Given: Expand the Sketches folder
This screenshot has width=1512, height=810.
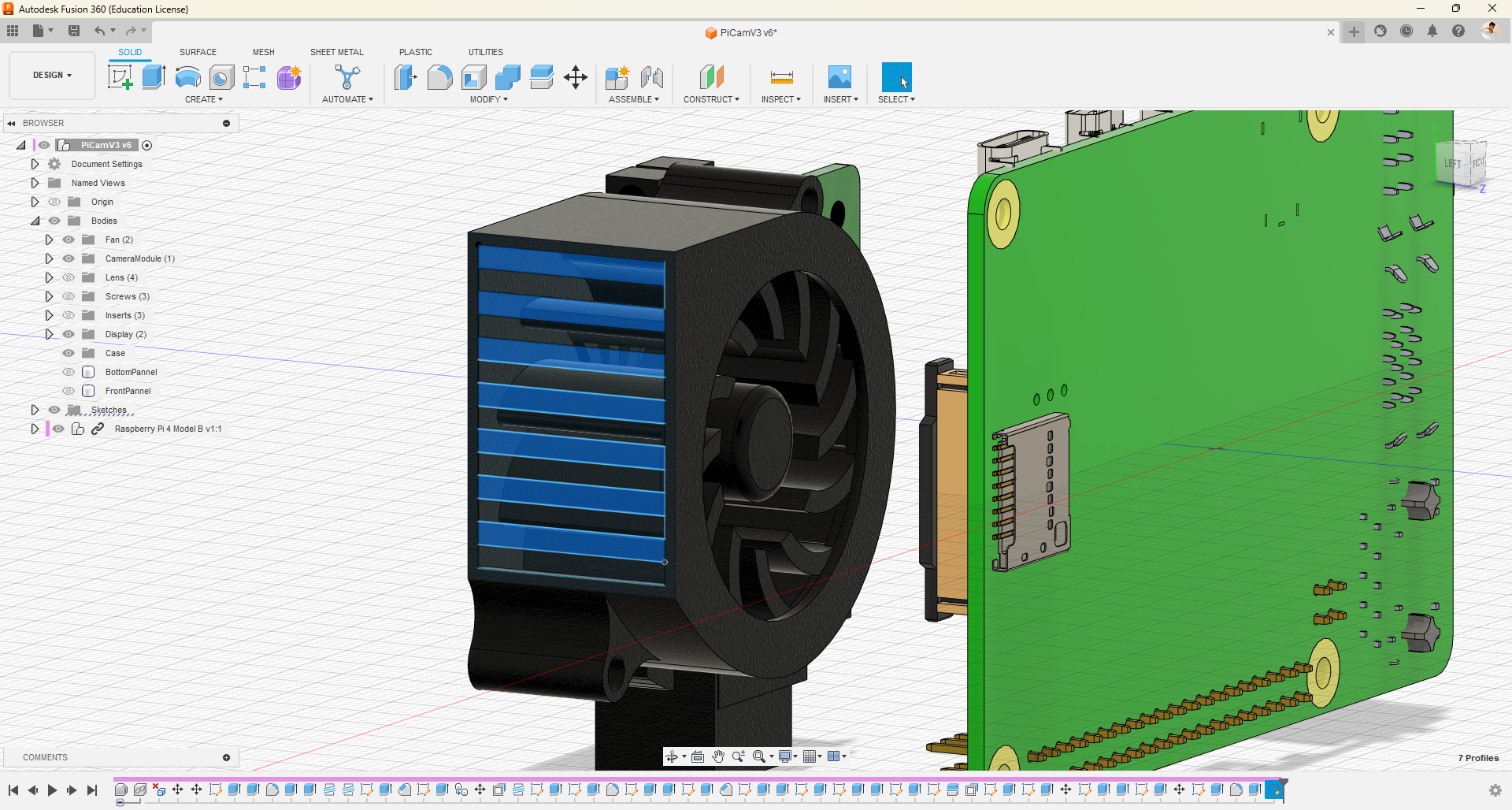Looking at the screenshot, I should [x=35, y=410].
